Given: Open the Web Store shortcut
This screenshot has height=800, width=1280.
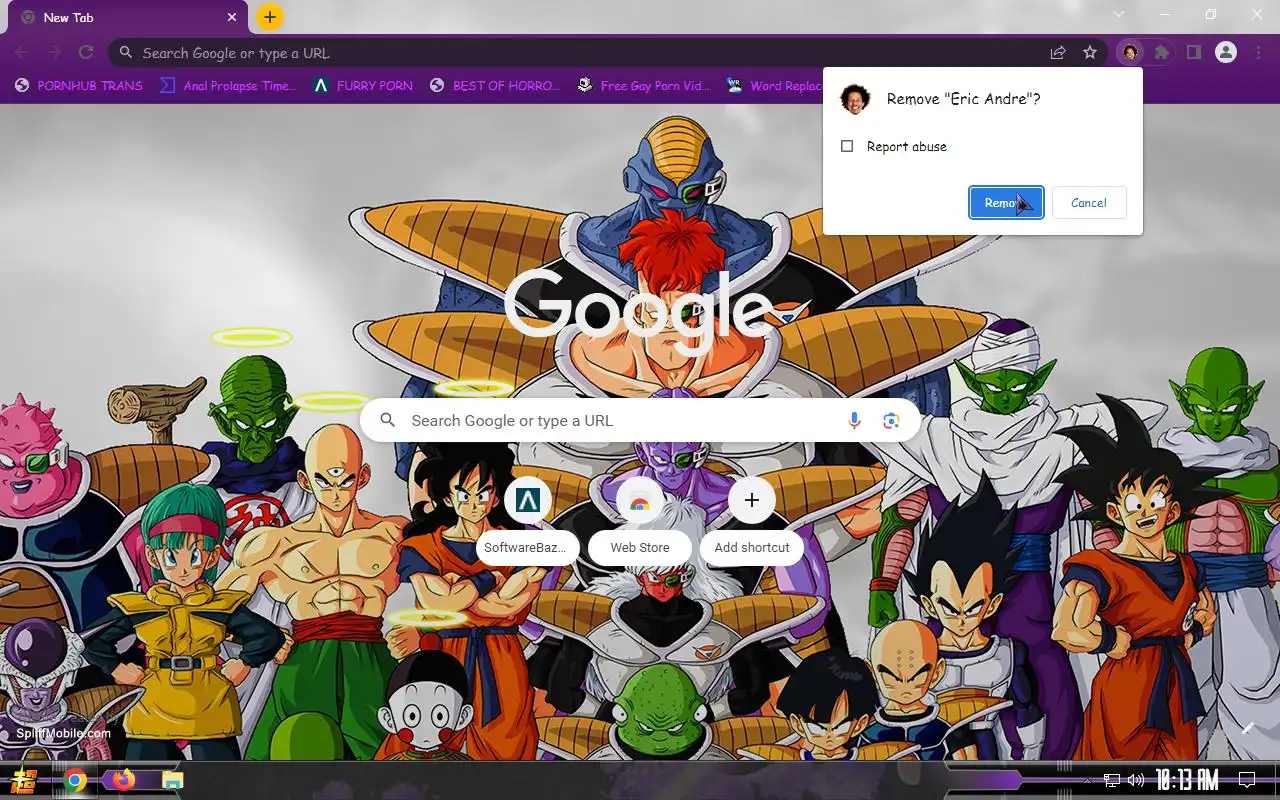Looking at the screenshot, I should [640, 522].
